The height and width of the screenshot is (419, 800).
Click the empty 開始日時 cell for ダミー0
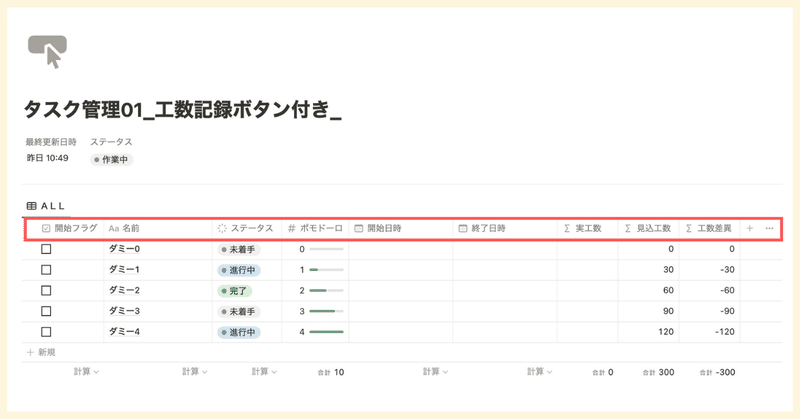pyautogui.click(x=401, y=249)
